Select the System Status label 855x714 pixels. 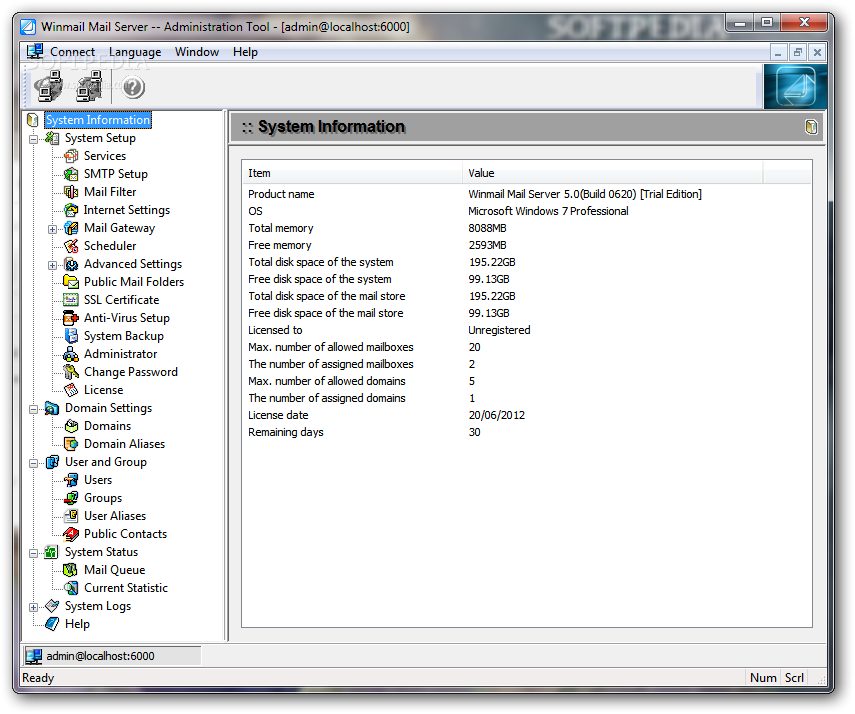pyautogui.click(x=101, y=552)
